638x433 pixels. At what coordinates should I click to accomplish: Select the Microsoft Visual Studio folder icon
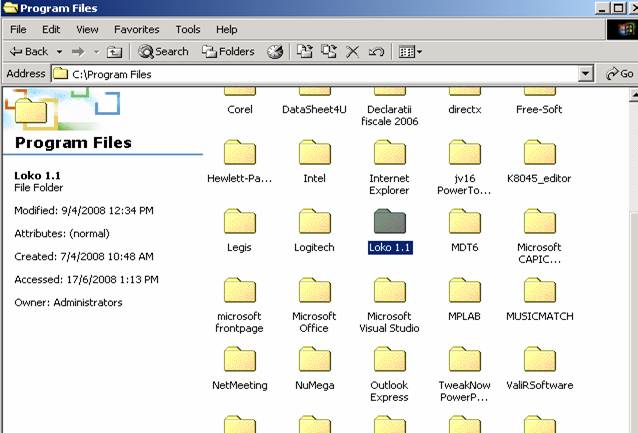point(390,291)
